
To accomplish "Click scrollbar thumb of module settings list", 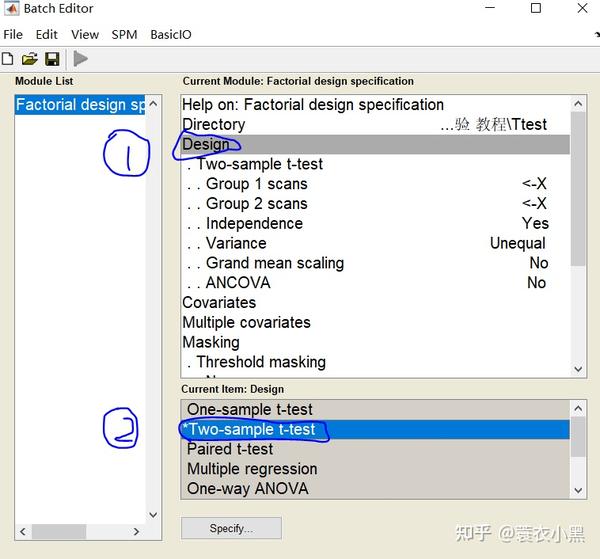I will (578, 188).
